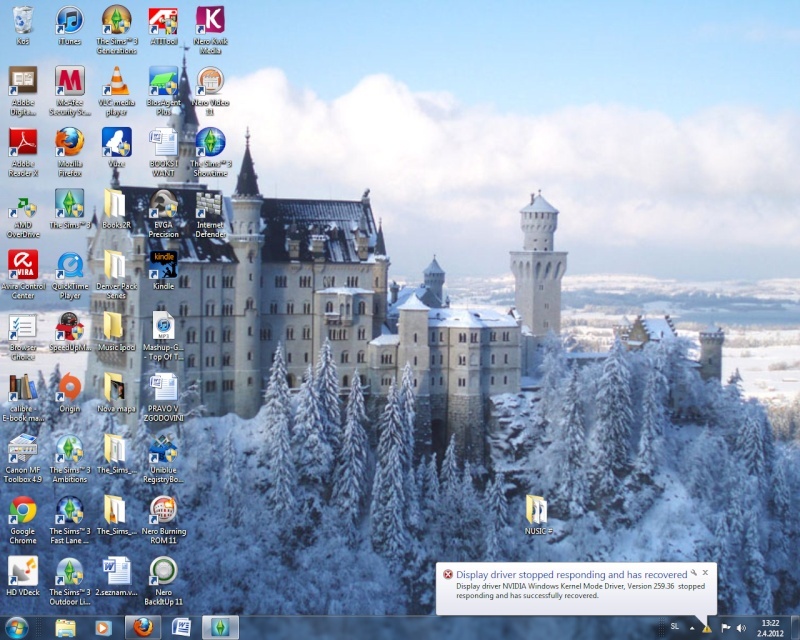The height and width of the screenshot is (640, 800).
Task: Click the calibre E-book management icon
Action: (22, 397)
